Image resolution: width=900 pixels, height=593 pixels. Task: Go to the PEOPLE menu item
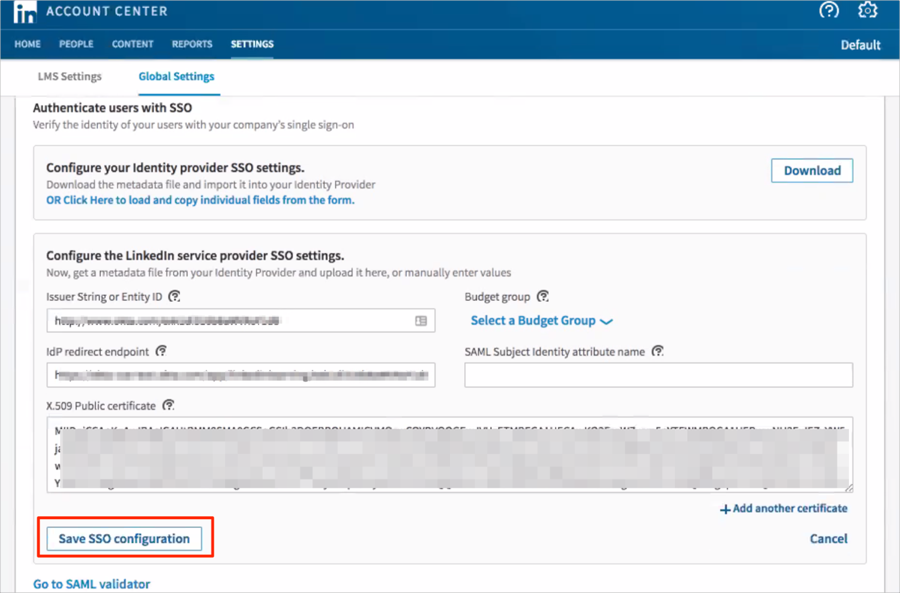(x=76, y=44)
